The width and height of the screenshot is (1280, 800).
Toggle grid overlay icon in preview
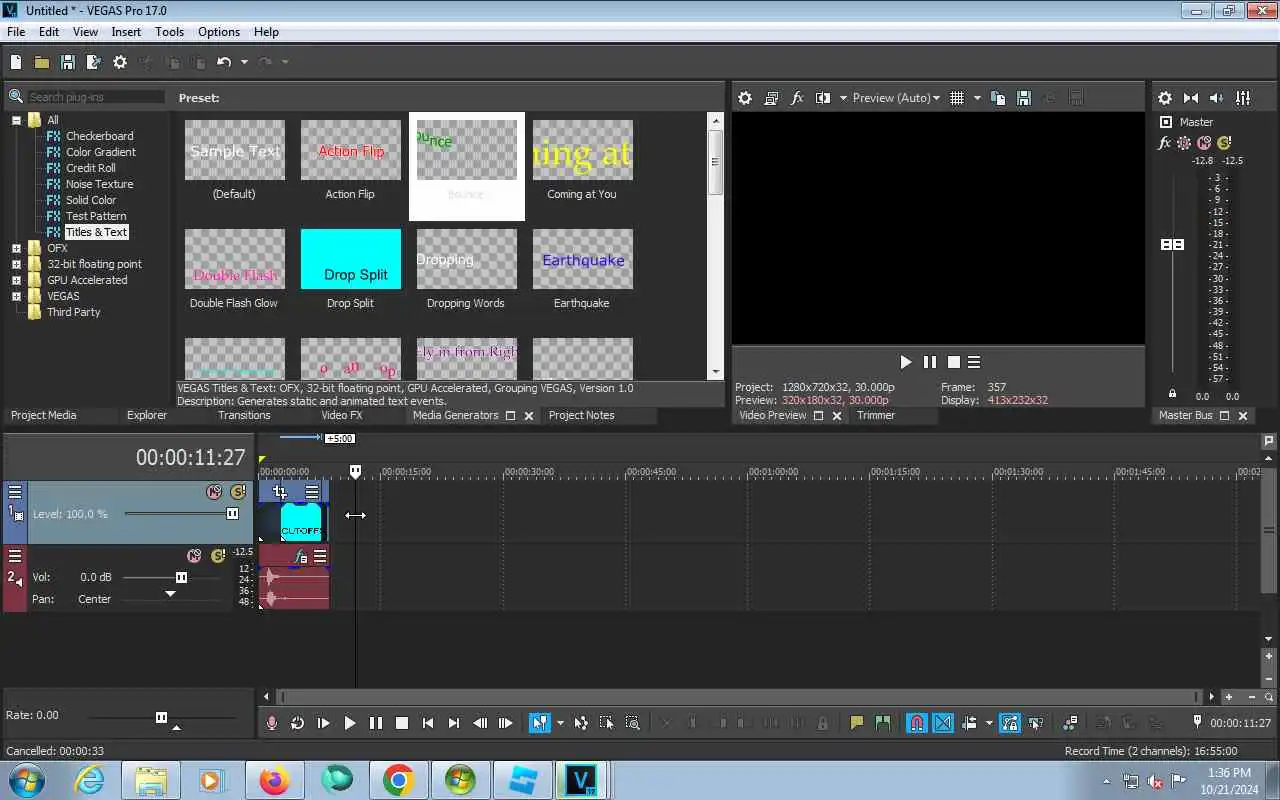point(957,97)
